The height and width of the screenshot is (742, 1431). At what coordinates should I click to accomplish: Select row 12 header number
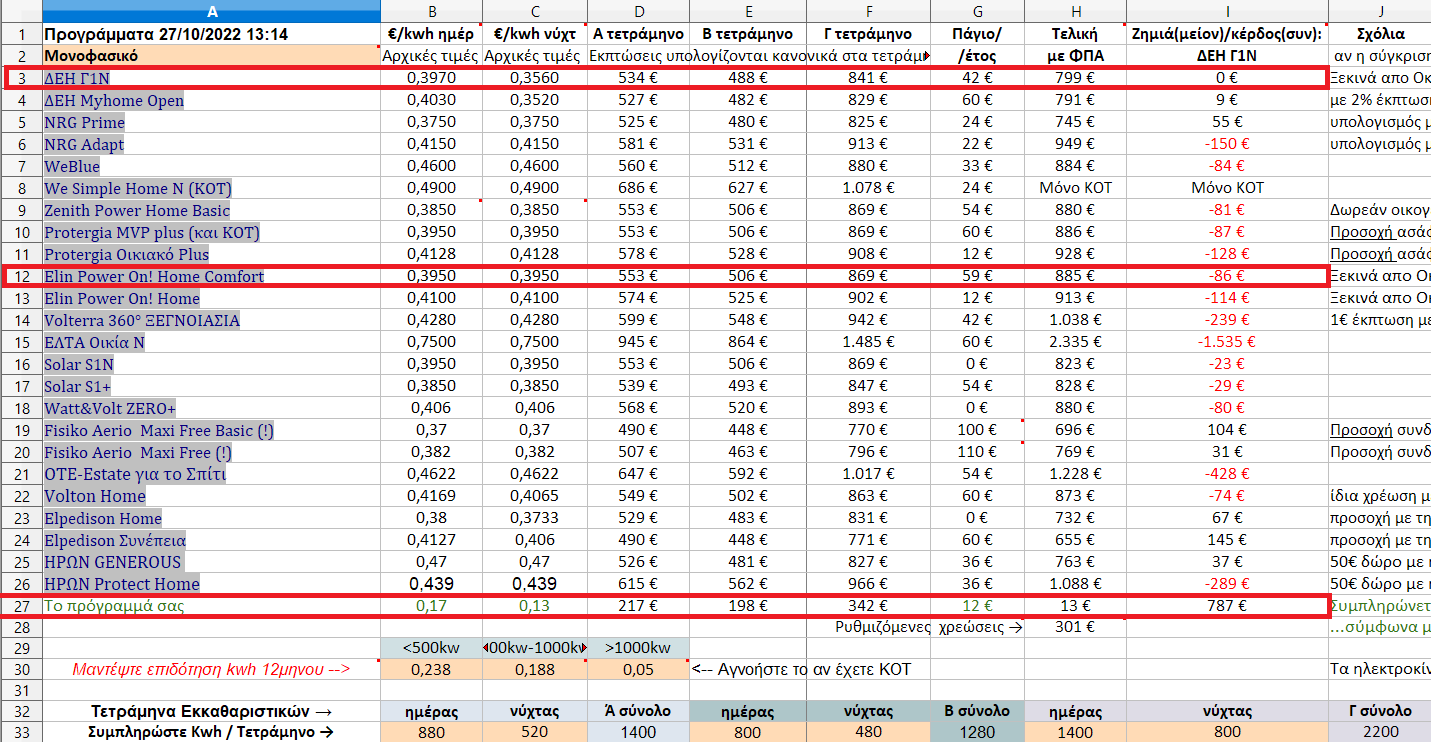21,276
